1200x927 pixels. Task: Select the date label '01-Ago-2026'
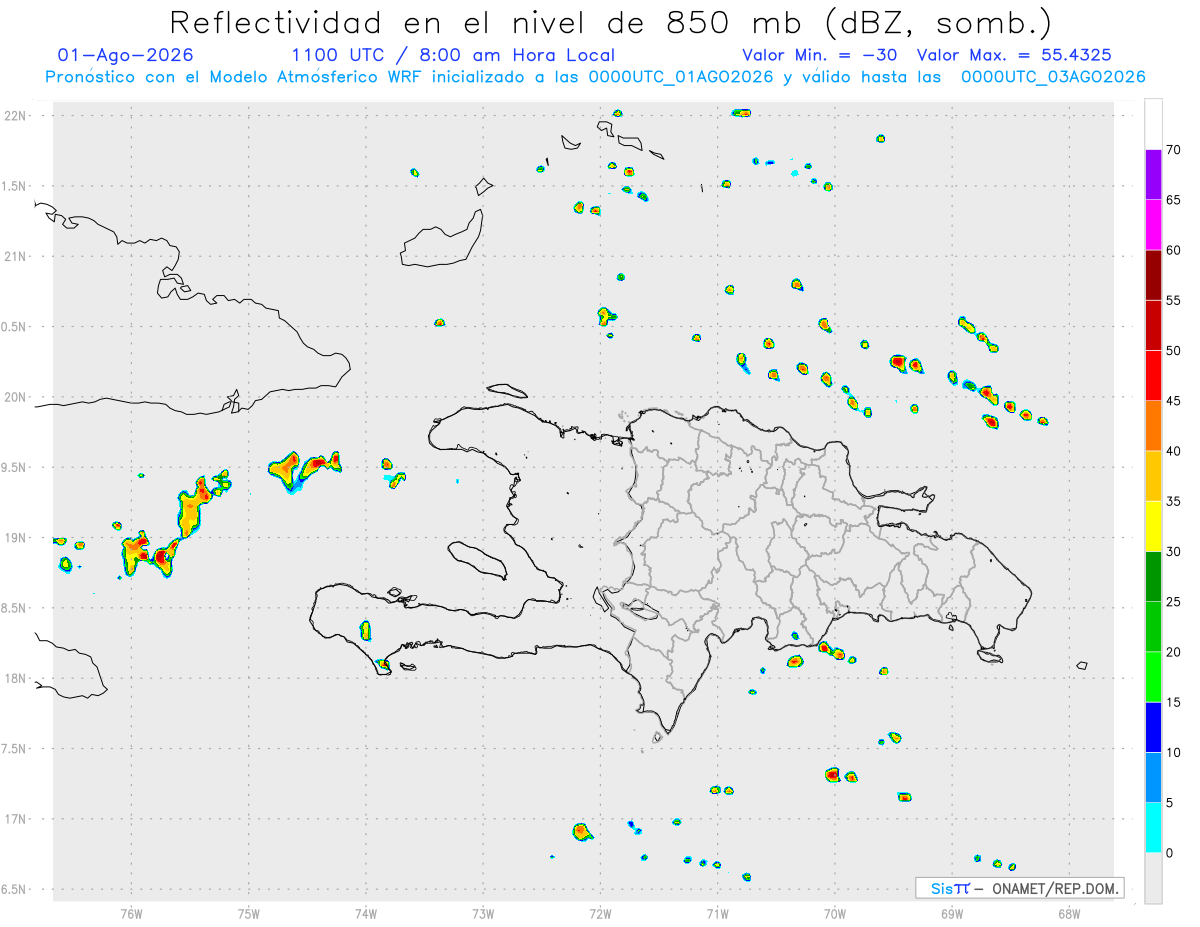pos(126,55)
